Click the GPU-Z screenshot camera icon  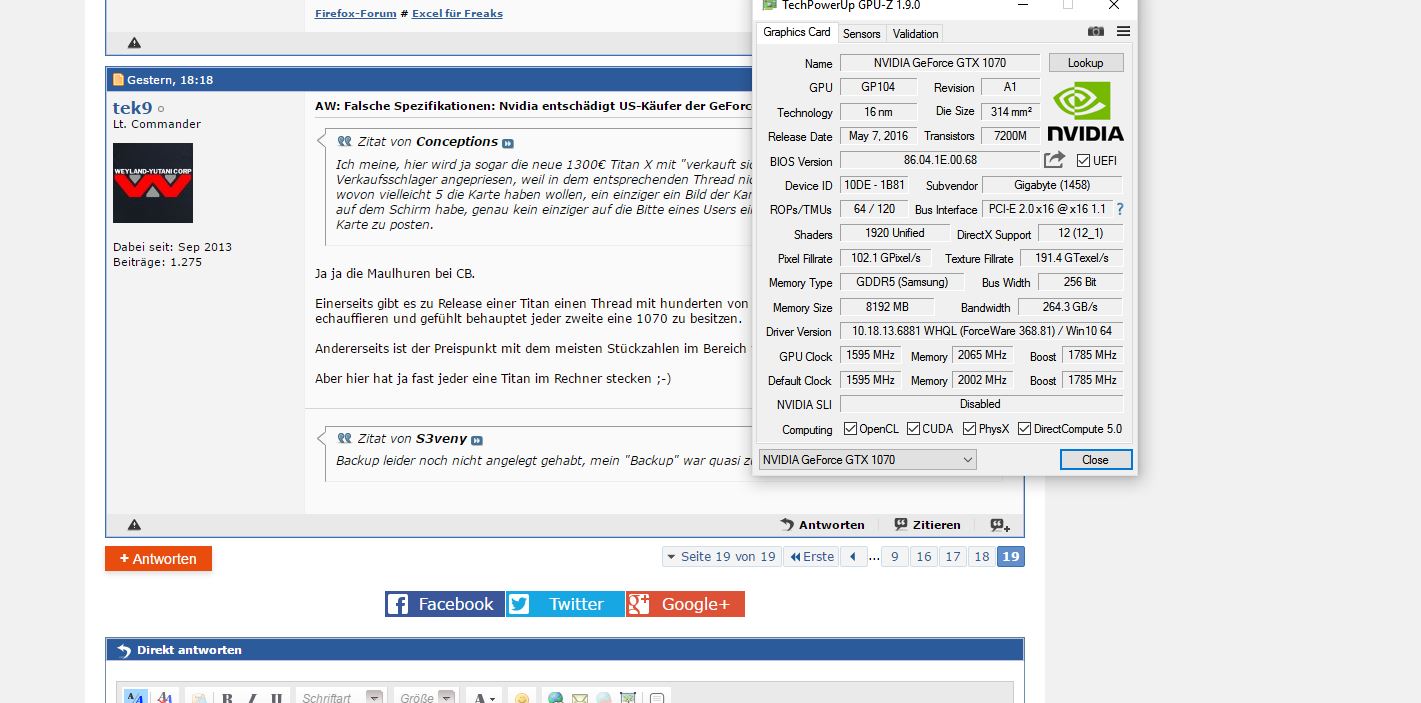pyautogui.click(x=1096, y=32)
